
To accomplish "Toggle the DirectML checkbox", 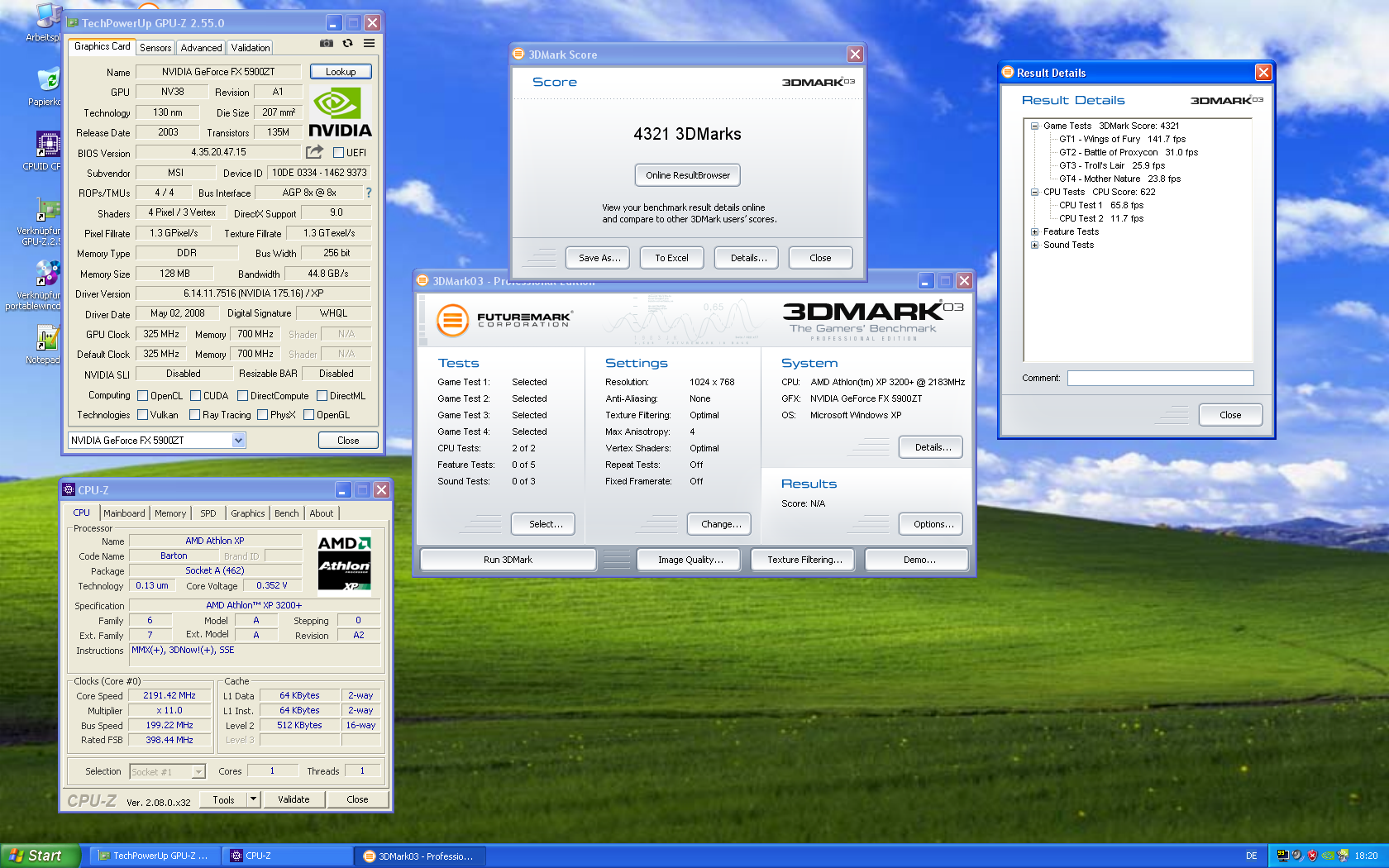I will tap(322, 396).
